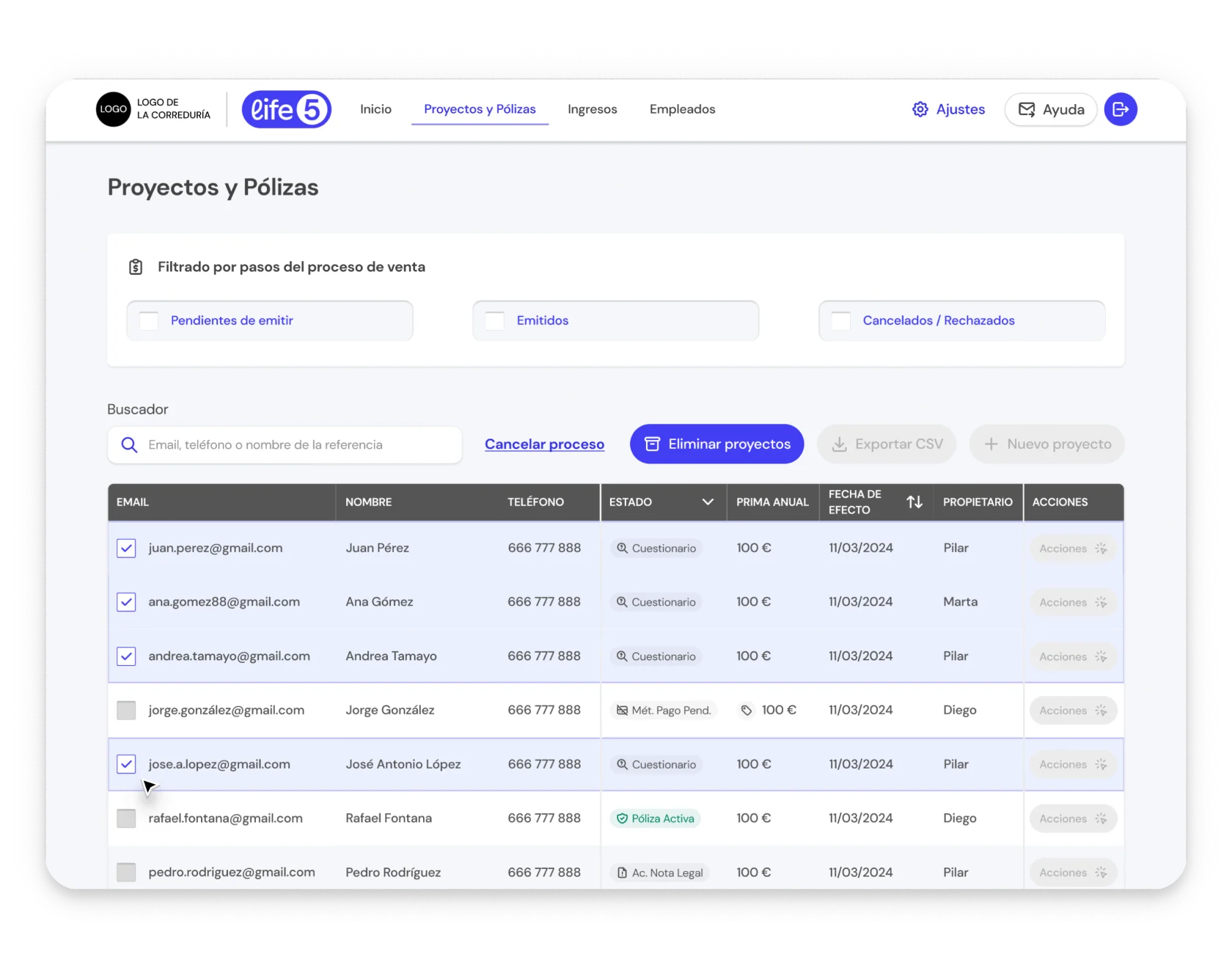1232x968 pixels.
Task: Click the Ajustes gear icon
Action: point(920,109)
